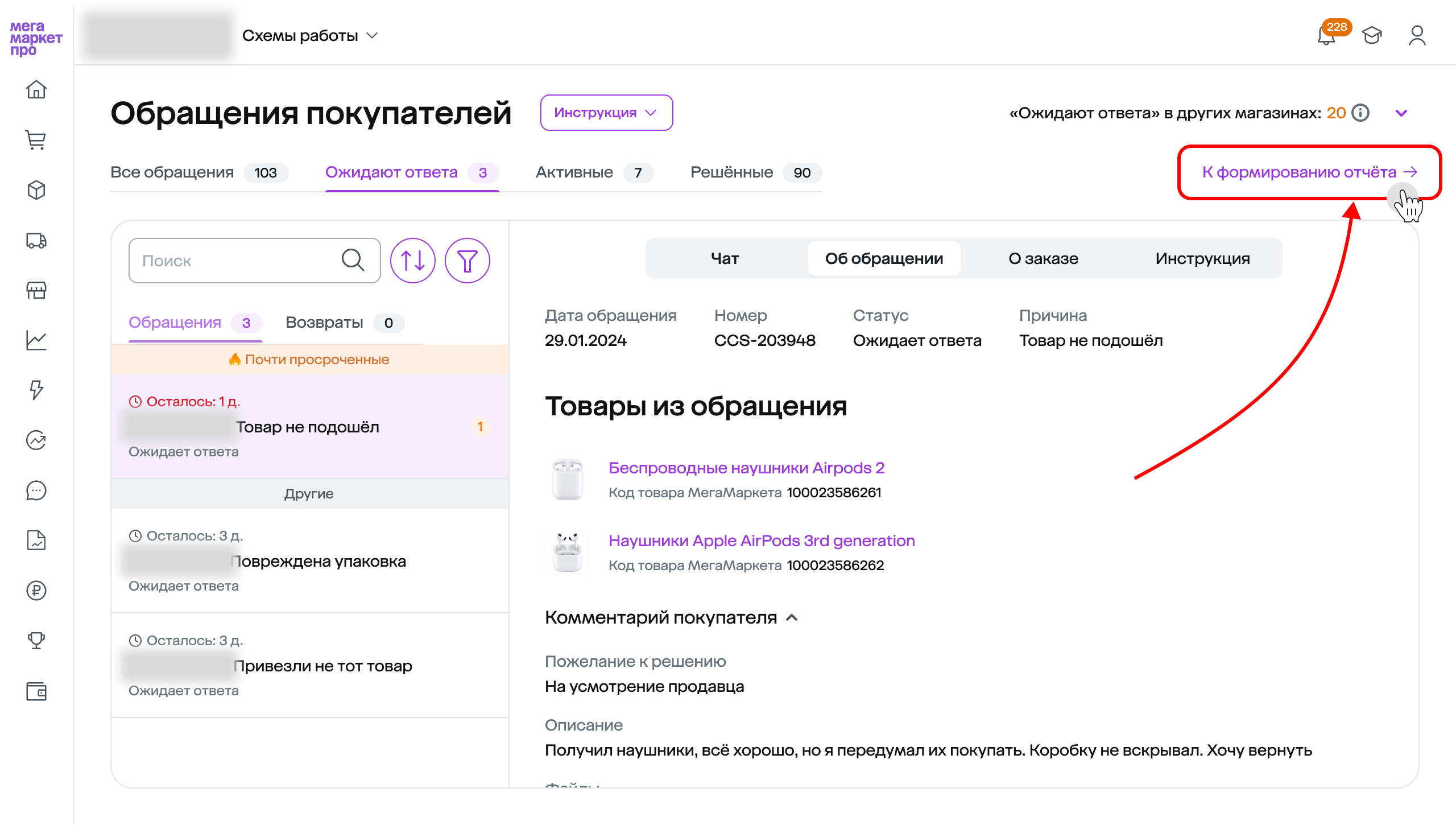Open the filter funnel button
This screenshot has height=825, width=1456.
pos(467,261)
